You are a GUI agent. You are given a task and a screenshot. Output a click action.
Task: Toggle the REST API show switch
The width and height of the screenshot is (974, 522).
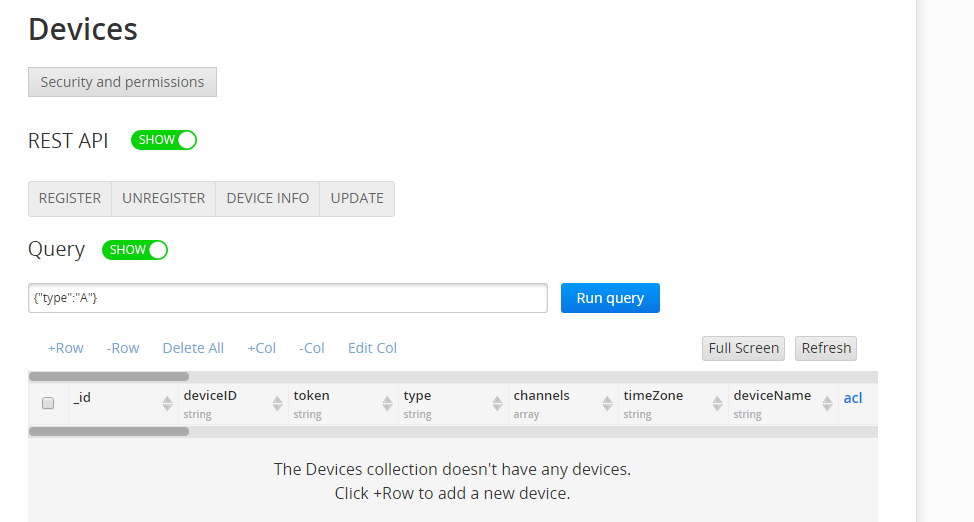point(164,140)
